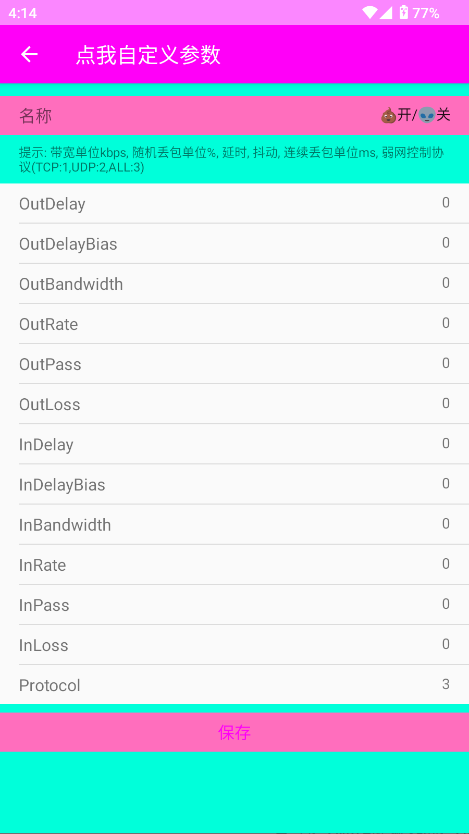Edit the InBandwidth value
The image size is (469, 834).
click(446, 523)
